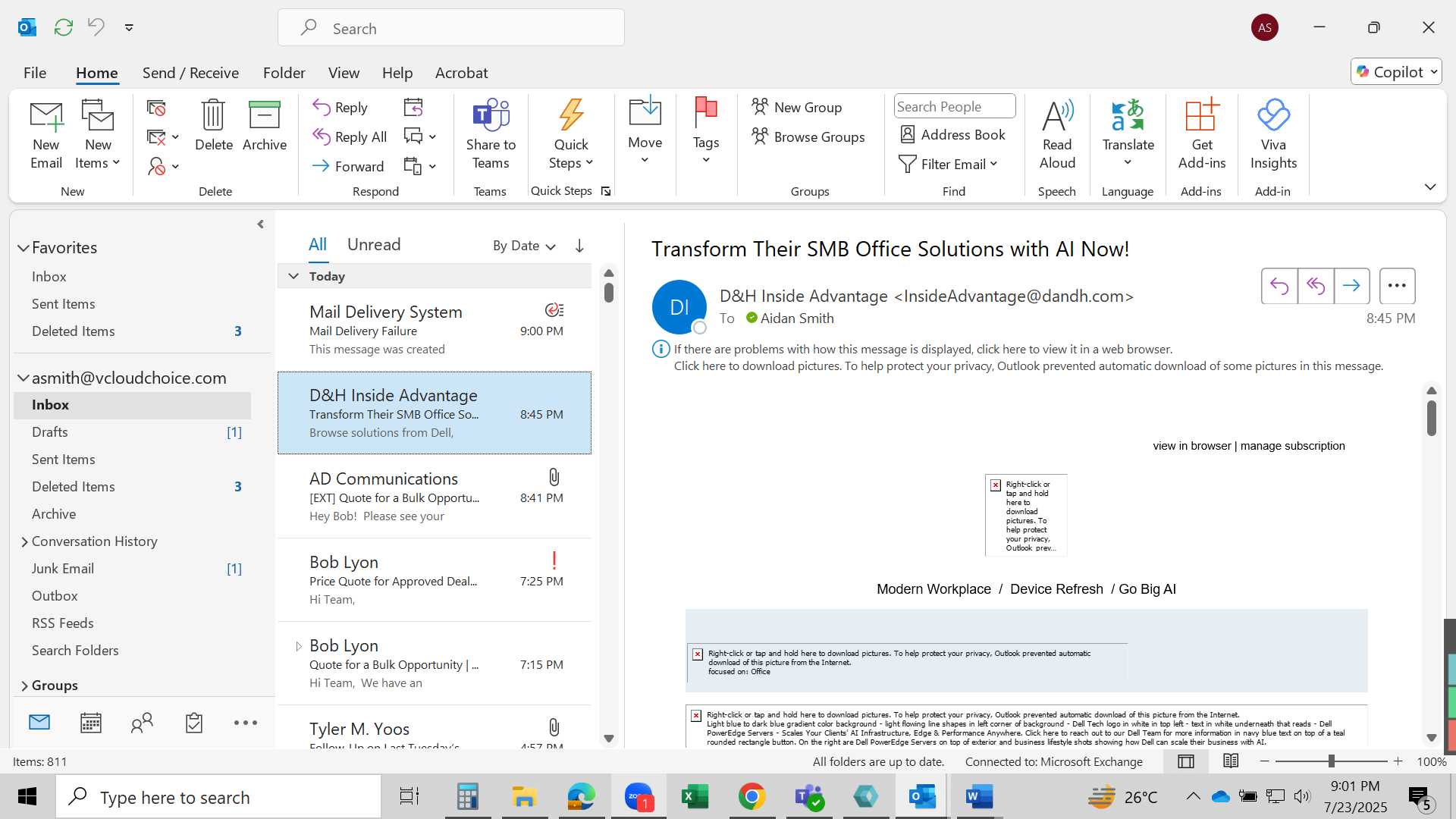The width and height of the screenshot is (1456, 819).
Task: Click reply arrow in reading pane header
Action: 1279,286
